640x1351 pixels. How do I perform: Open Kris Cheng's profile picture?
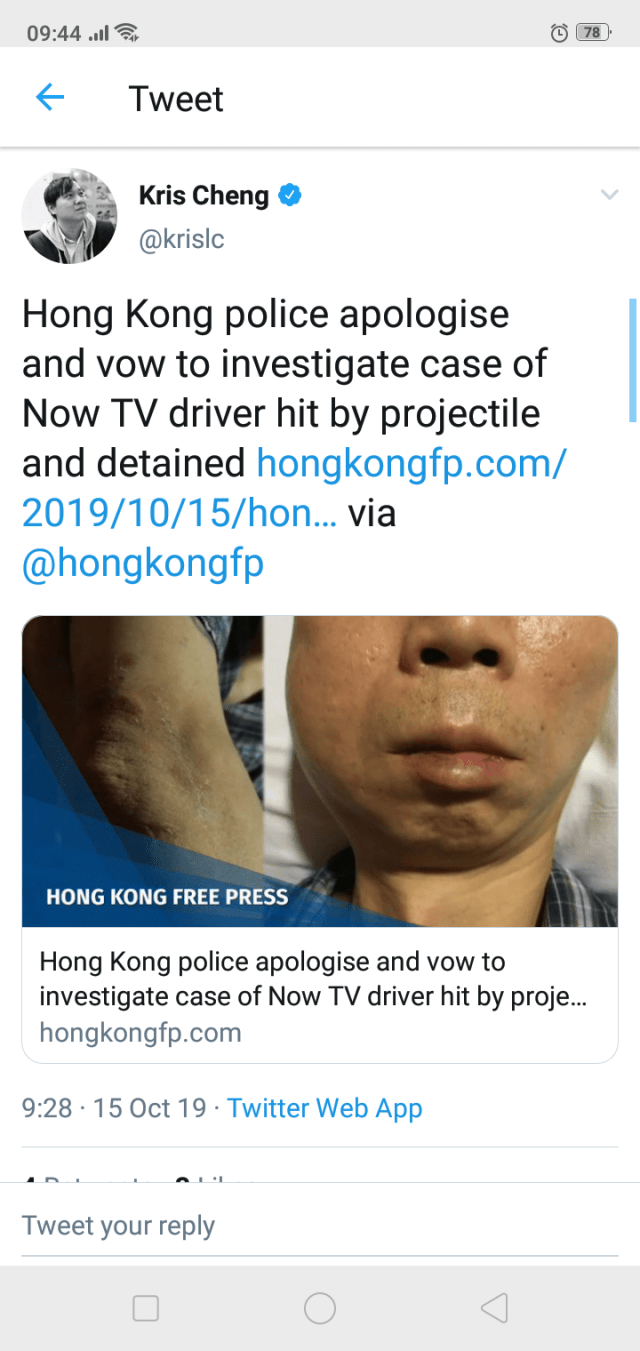pyautogui.click(x=70, y=216)
